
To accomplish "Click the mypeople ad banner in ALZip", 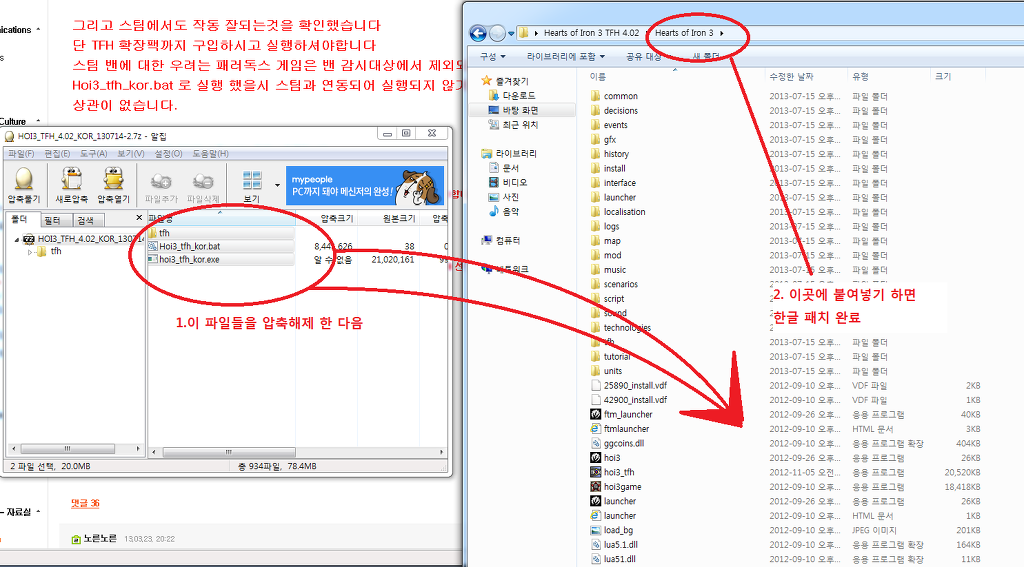I will 365,186.
